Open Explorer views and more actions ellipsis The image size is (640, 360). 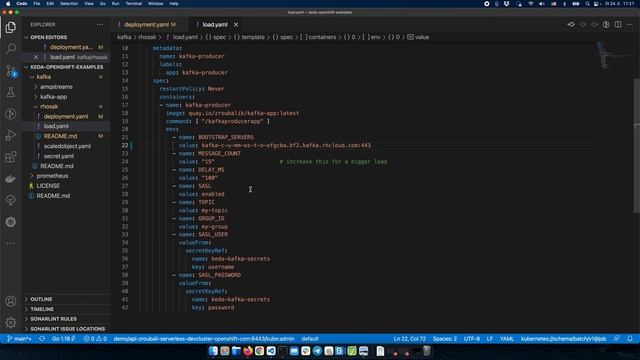click(100, 24)
